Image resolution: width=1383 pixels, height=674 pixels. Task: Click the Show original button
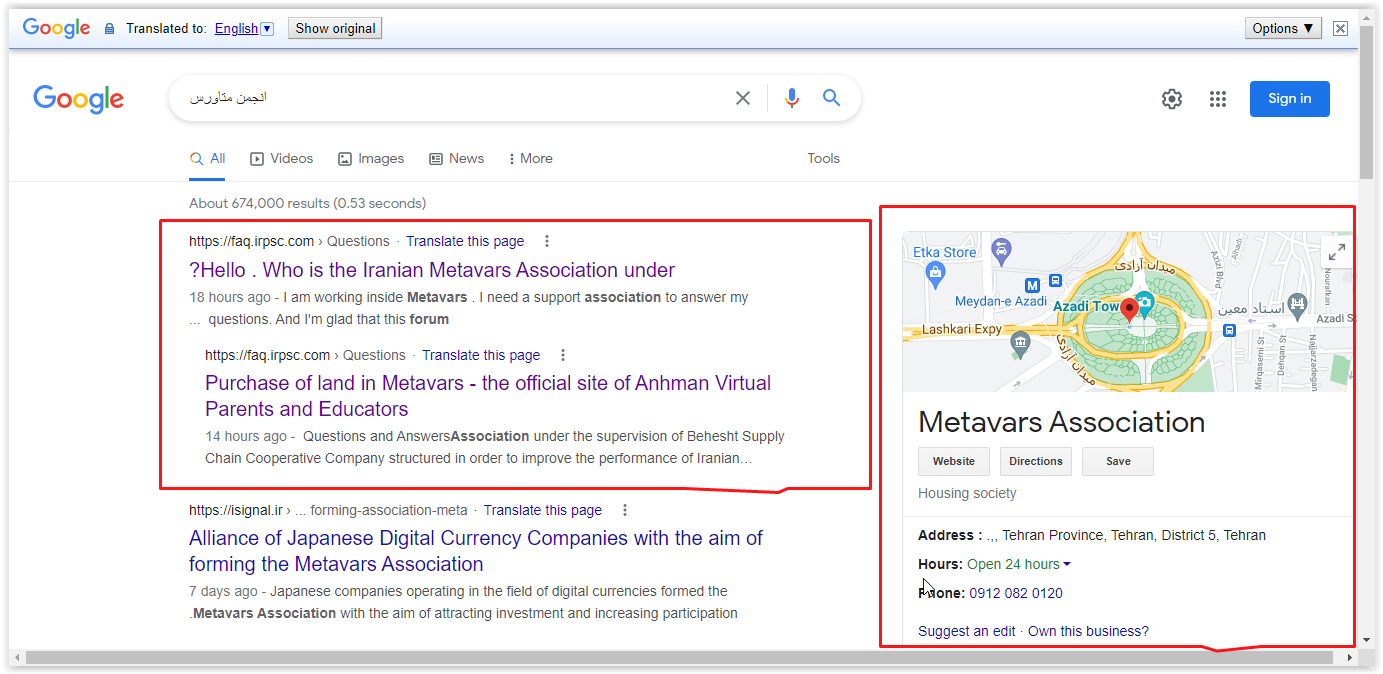(x=335, y=28)
